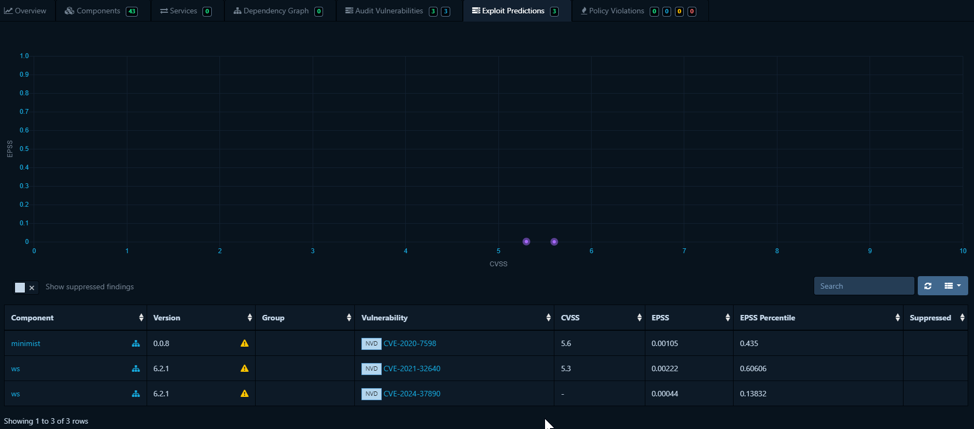Click the warning icon beside version 0.0.8
Screen dimensions: 974x429
point(244,343)
